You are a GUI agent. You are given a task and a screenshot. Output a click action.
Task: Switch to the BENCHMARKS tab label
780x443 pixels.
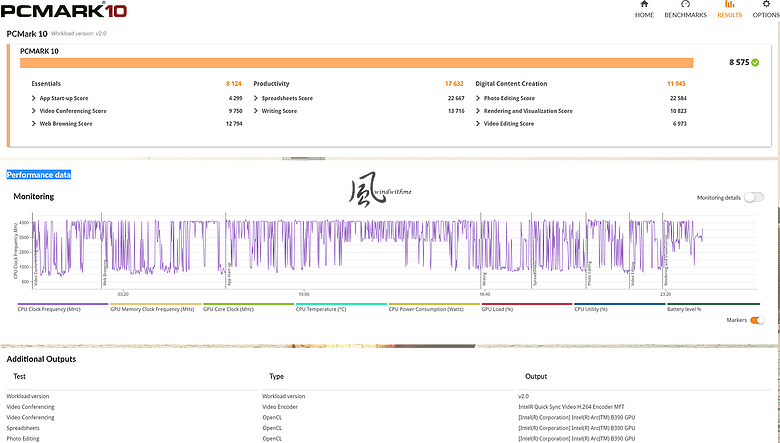point(685,15)
